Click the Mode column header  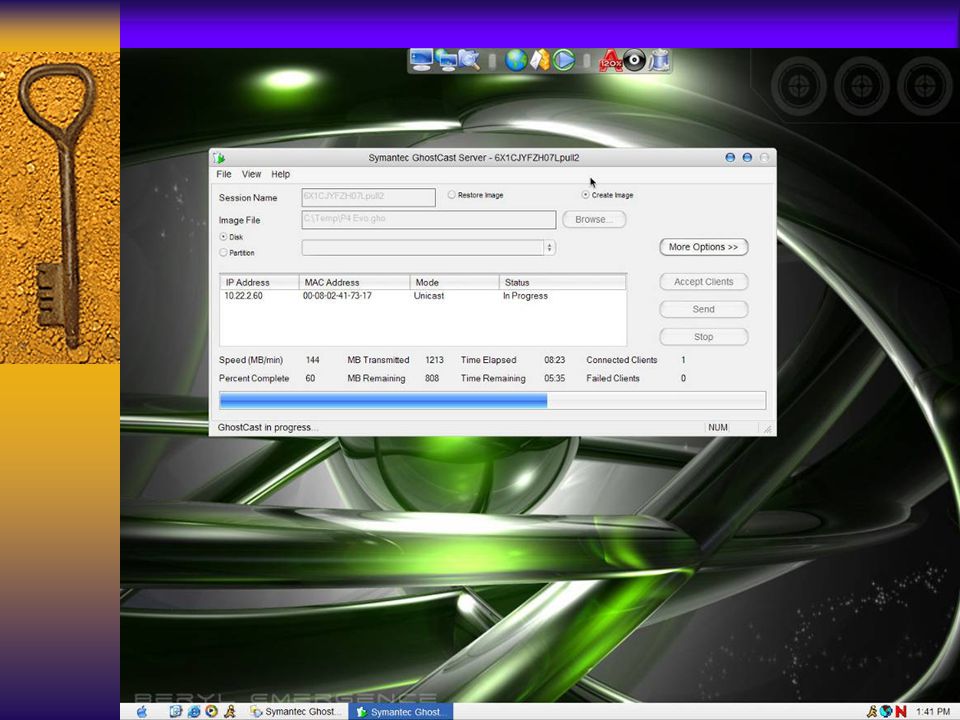click(x=454, y=282)
